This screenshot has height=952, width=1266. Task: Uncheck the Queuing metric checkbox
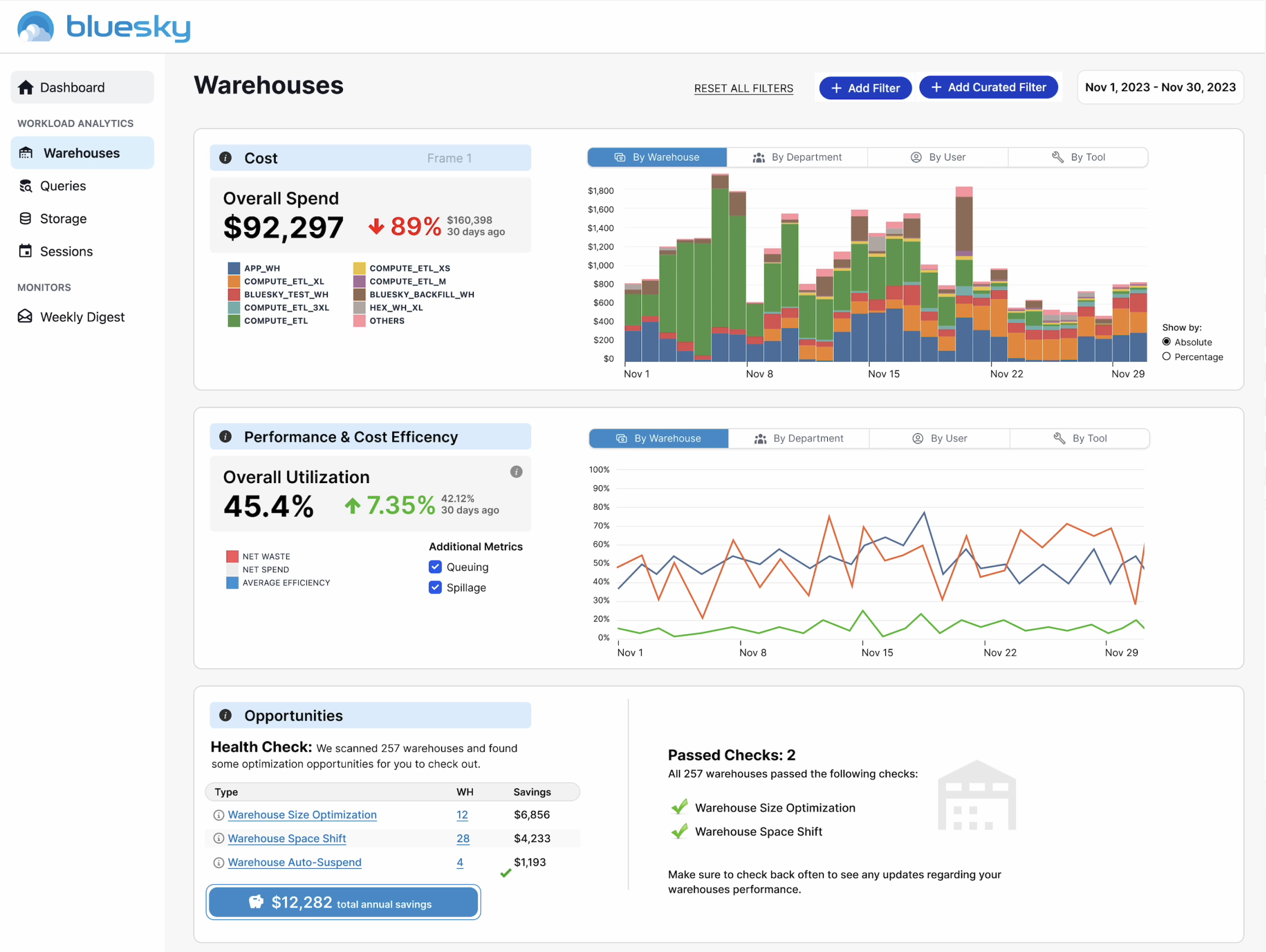435,567
